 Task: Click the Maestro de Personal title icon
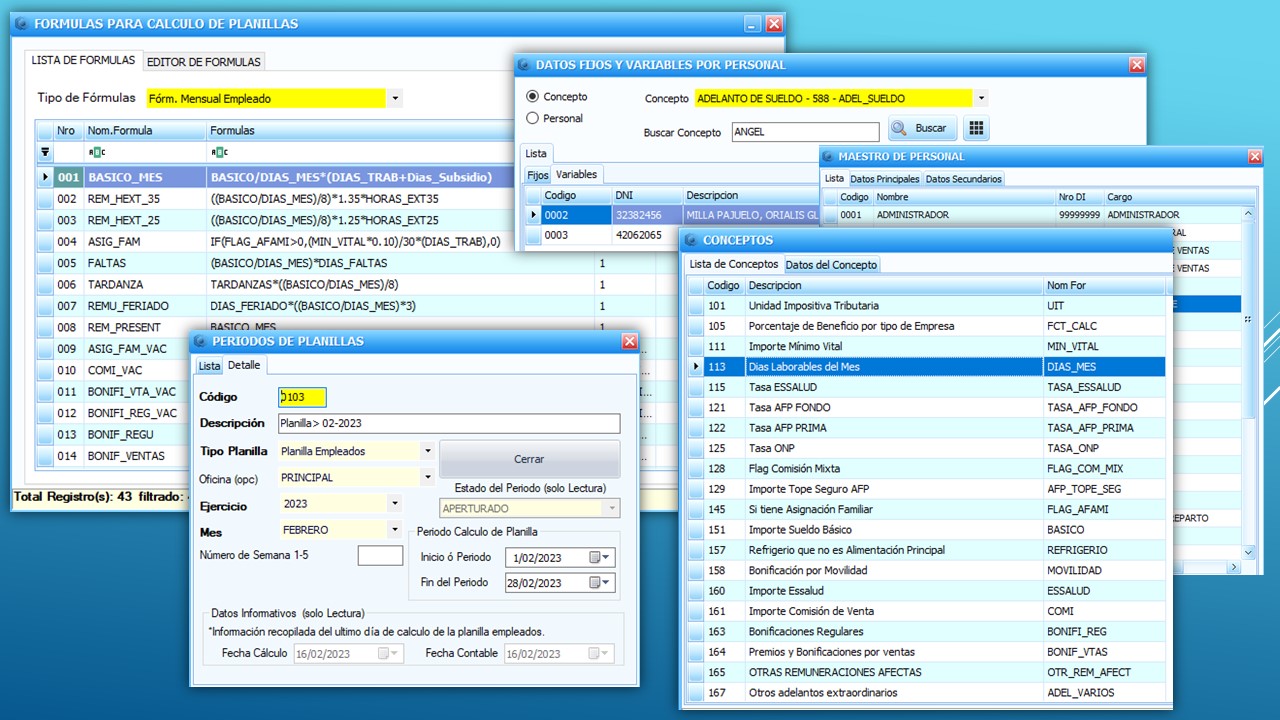[x=827, y=157]
